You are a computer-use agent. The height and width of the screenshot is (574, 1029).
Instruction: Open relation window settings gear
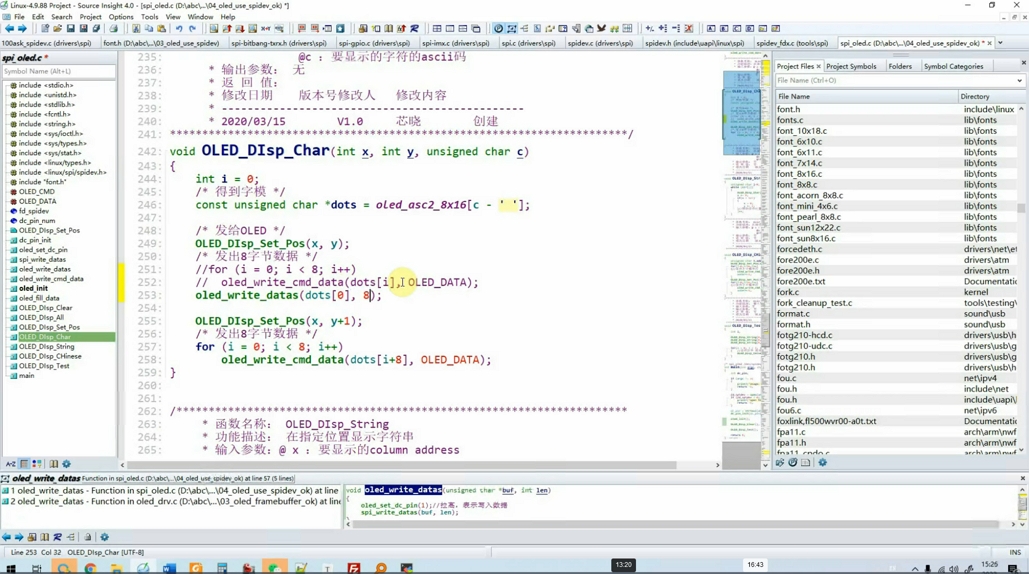[104, 537]
